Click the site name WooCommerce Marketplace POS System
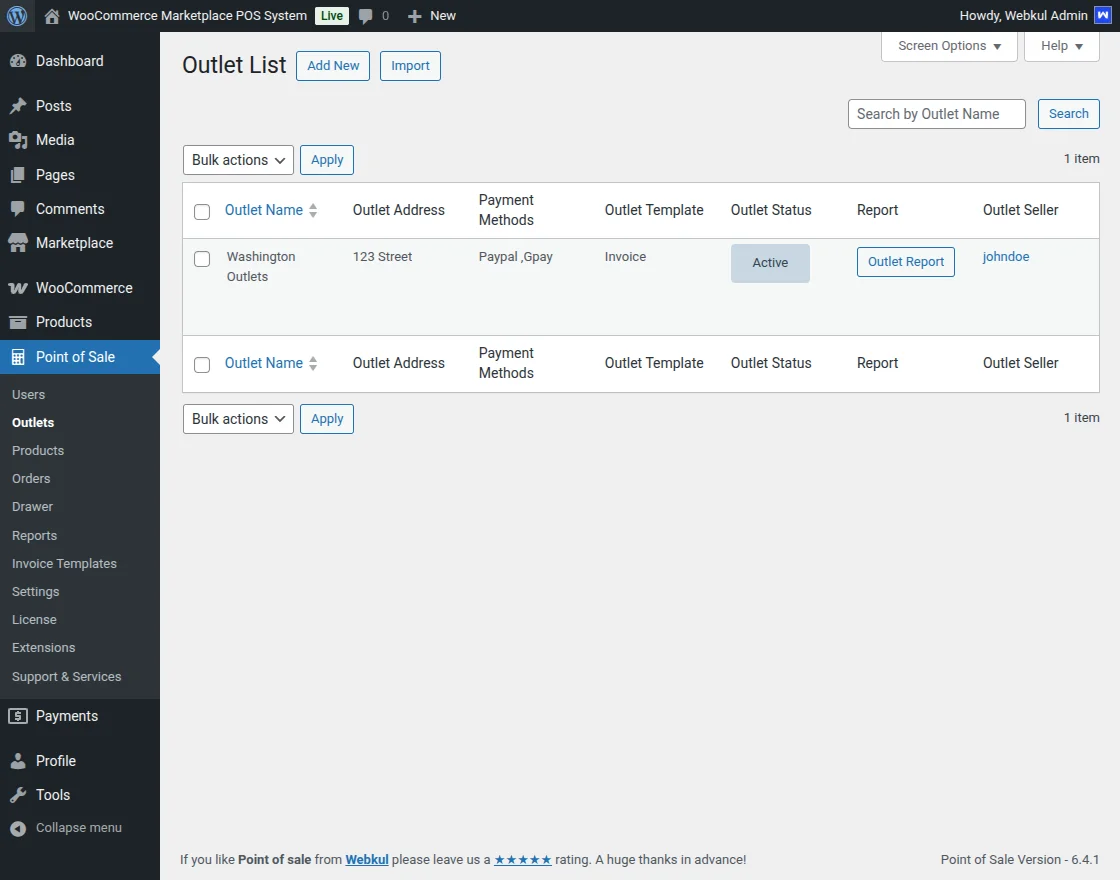Viewport: 1120px width, 880px height. 187,16
